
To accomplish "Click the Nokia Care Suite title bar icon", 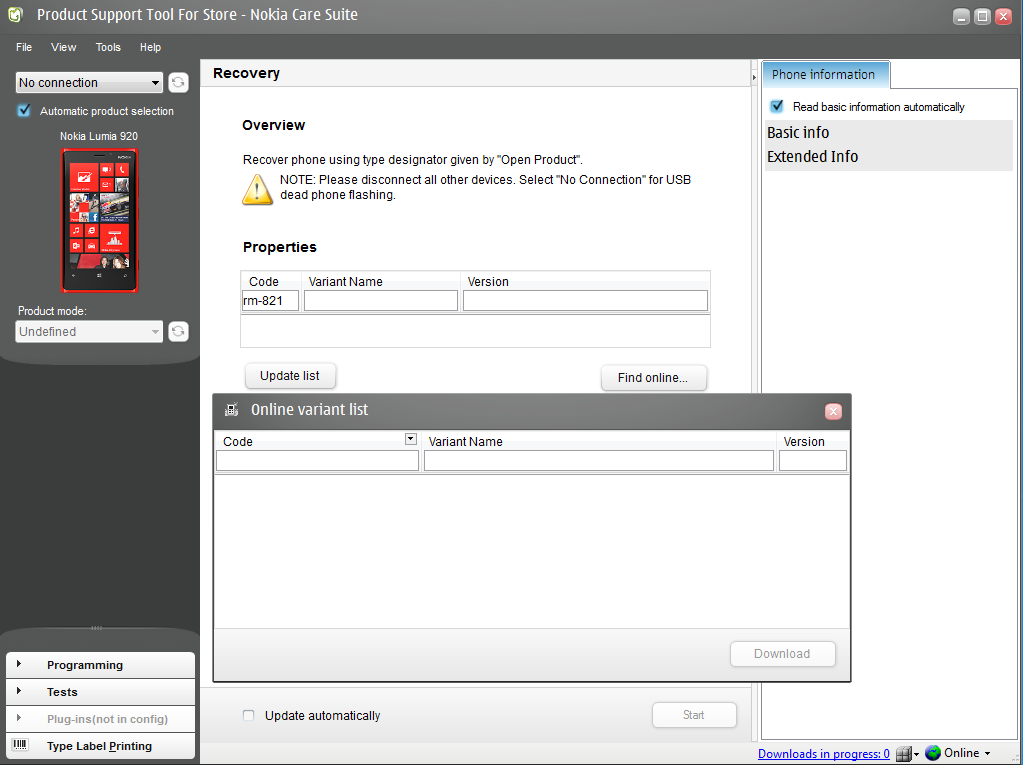I will 15,14.
